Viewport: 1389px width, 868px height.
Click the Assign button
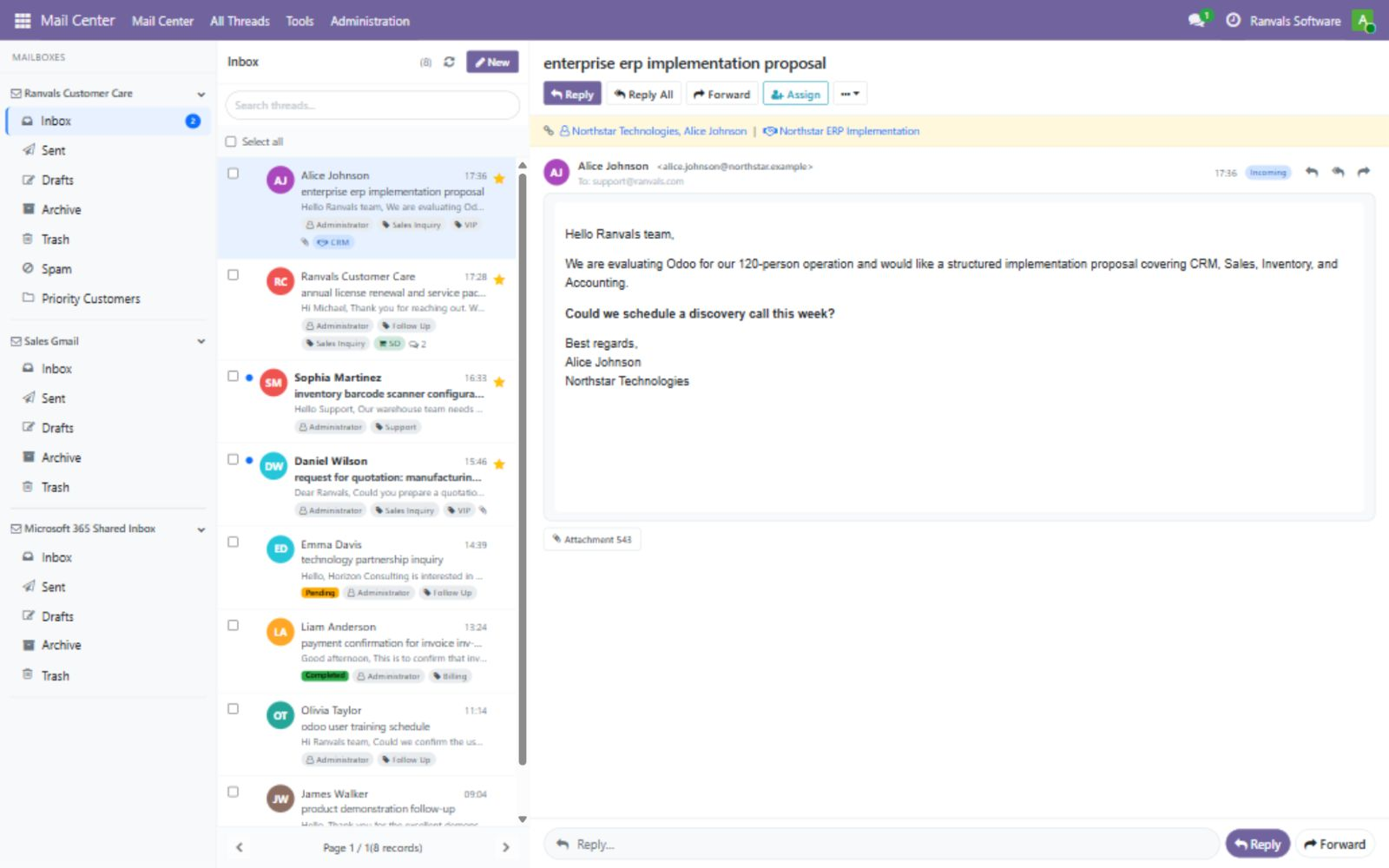795,94
